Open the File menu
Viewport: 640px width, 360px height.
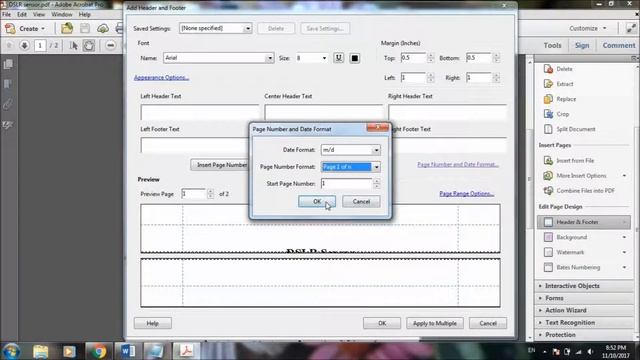[x=7, y=14]
